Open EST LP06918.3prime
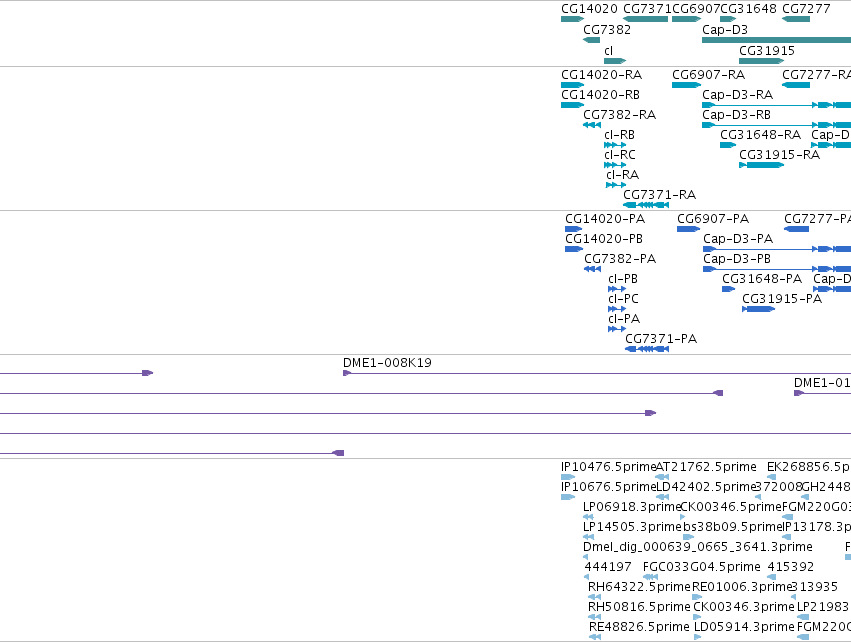851x642 pixels. point(588,518)
